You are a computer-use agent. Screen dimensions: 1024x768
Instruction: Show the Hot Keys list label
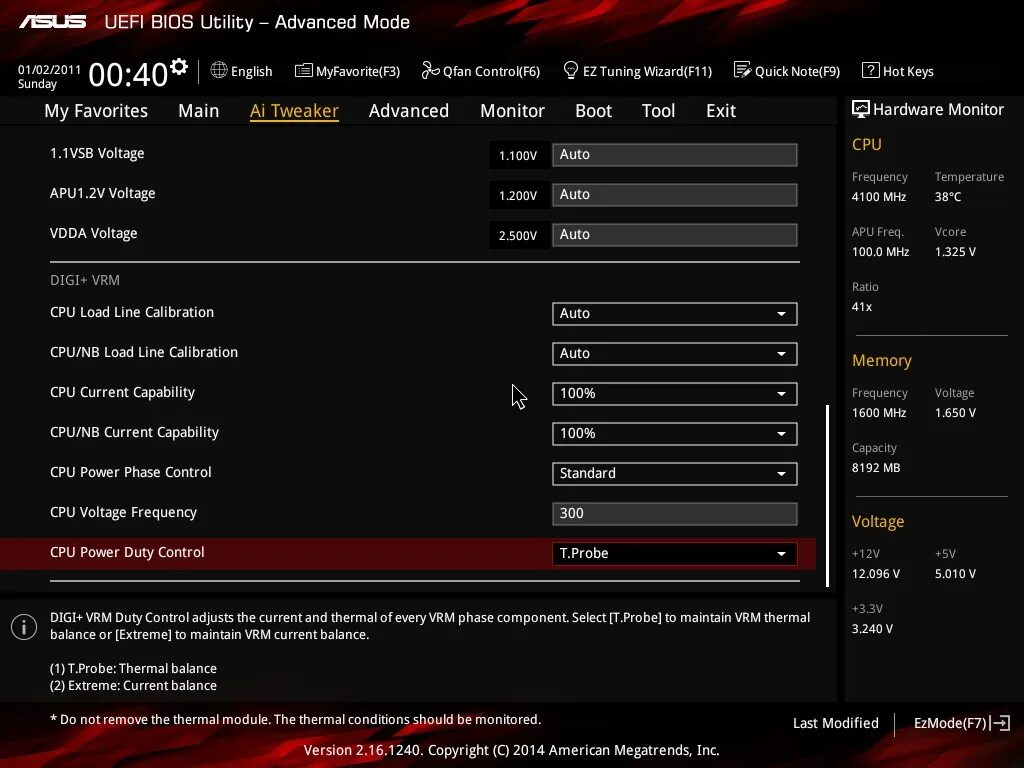tap(908, 71)
